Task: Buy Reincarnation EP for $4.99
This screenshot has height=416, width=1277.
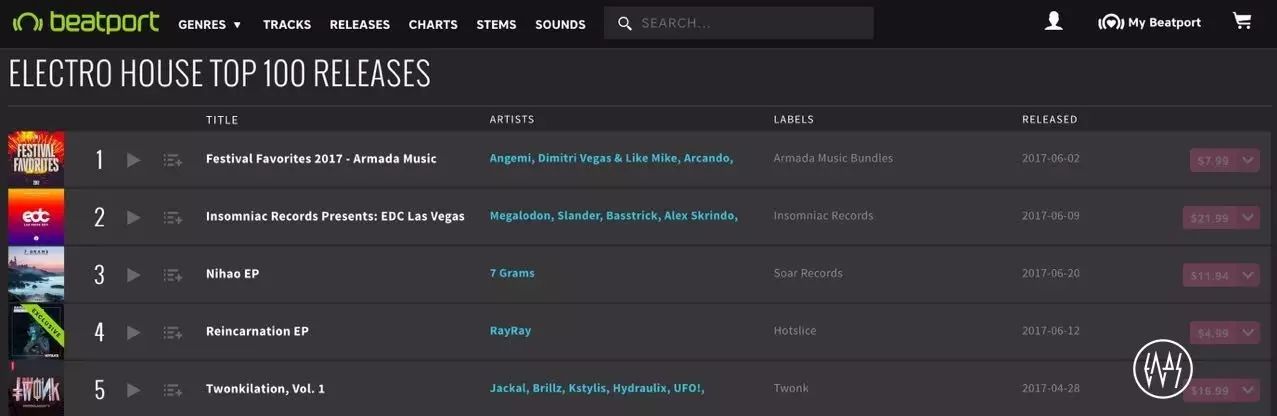Action: click(x=1213, y=333)
